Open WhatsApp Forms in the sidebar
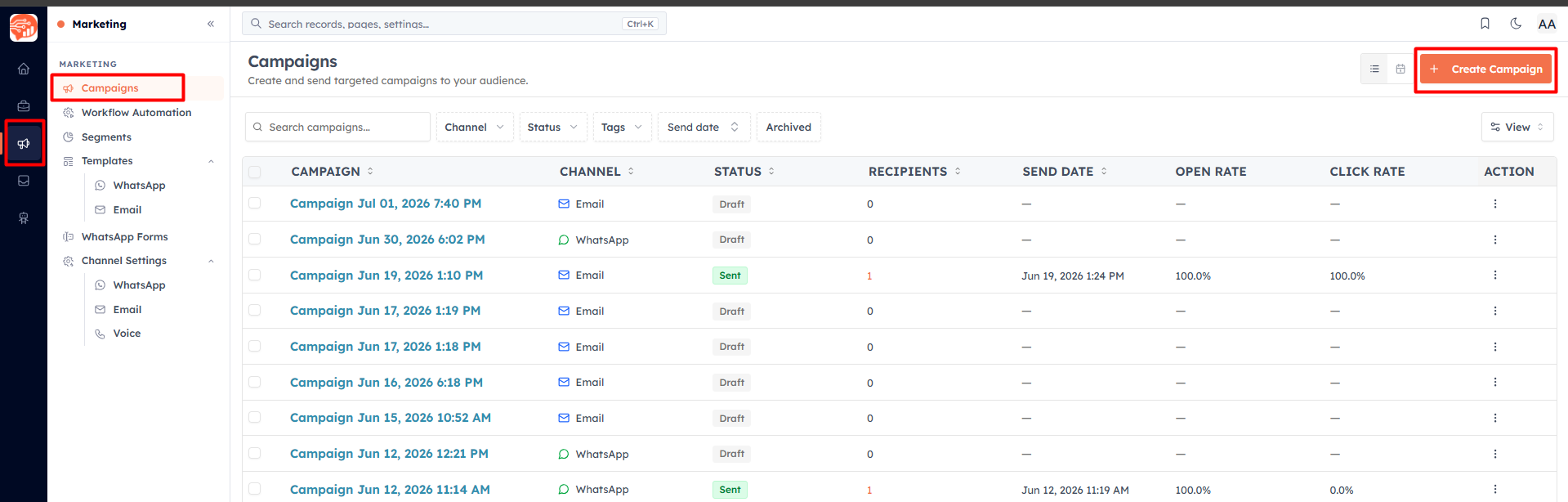The image size is (1568, 502). [x=124, y=237]
